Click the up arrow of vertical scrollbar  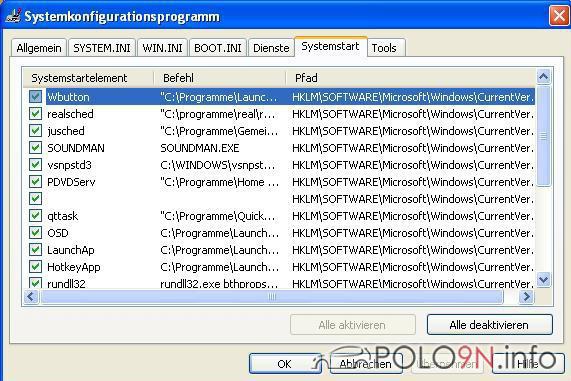tap(543, 76)
